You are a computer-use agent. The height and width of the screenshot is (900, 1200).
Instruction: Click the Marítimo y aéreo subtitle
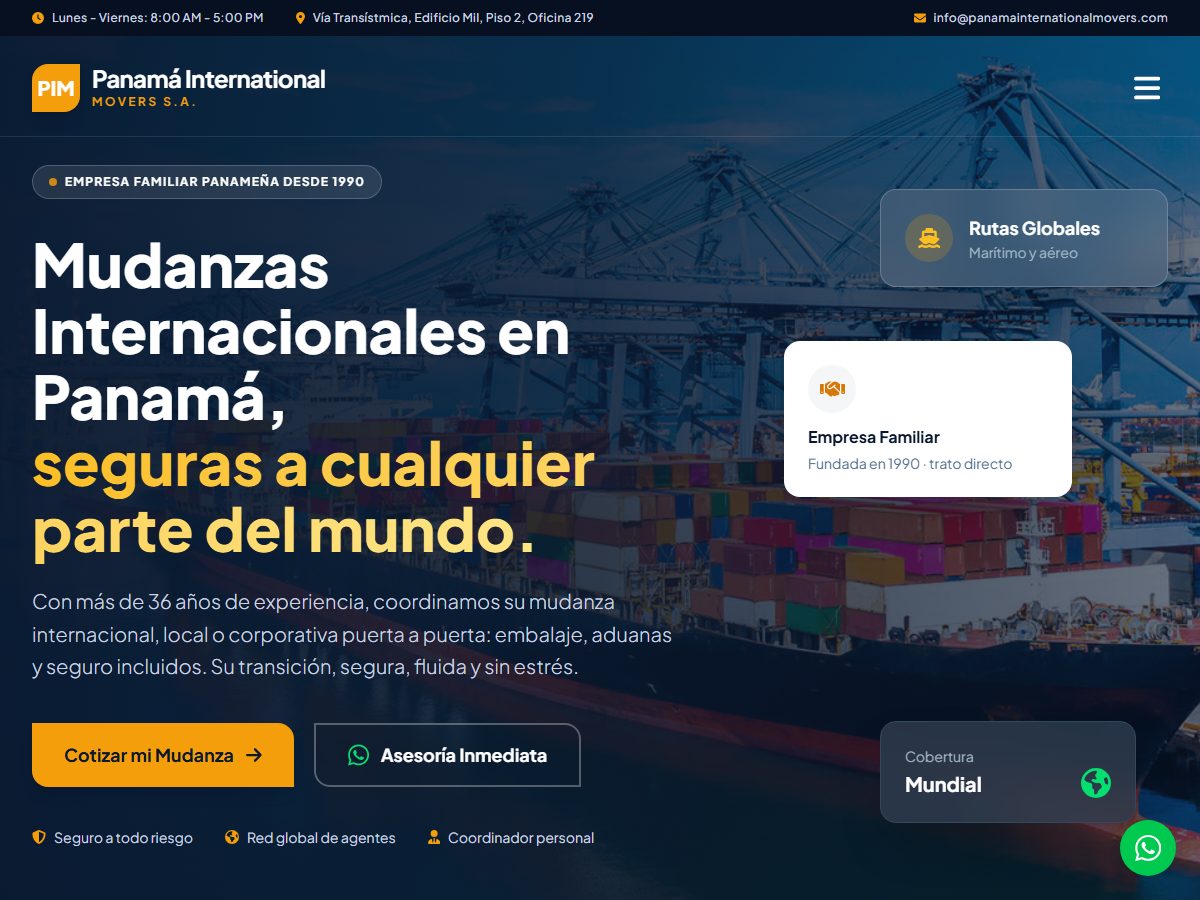tap(1023, 253)
